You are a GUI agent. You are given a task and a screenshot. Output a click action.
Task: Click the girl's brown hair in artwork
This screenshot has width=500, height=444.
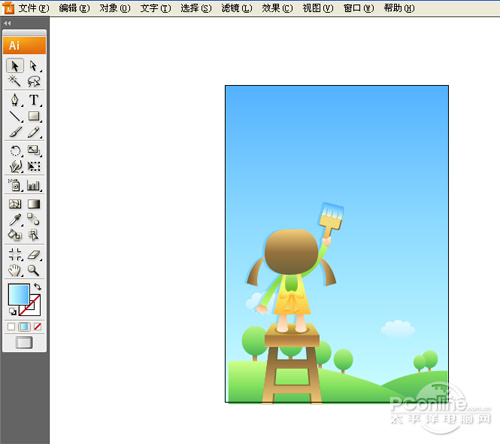291,252
